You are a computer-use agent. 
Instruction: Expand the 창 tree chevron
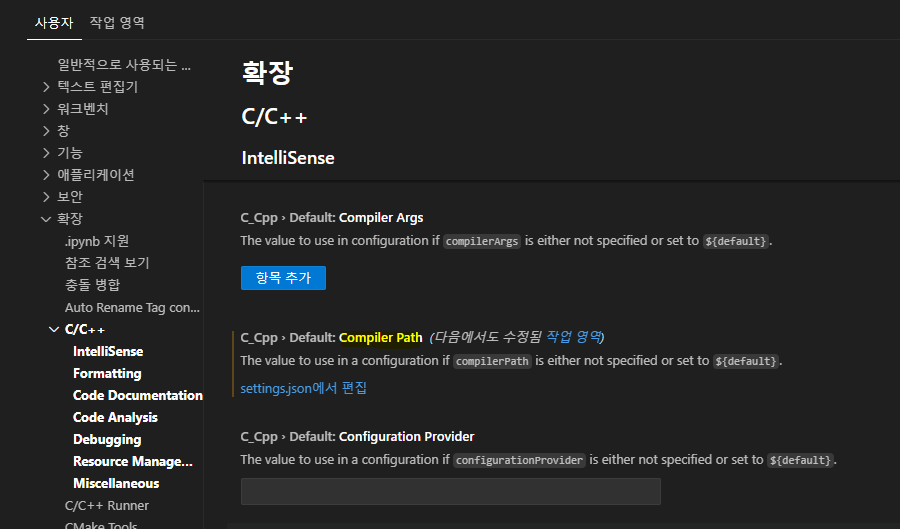pos(46,131)
